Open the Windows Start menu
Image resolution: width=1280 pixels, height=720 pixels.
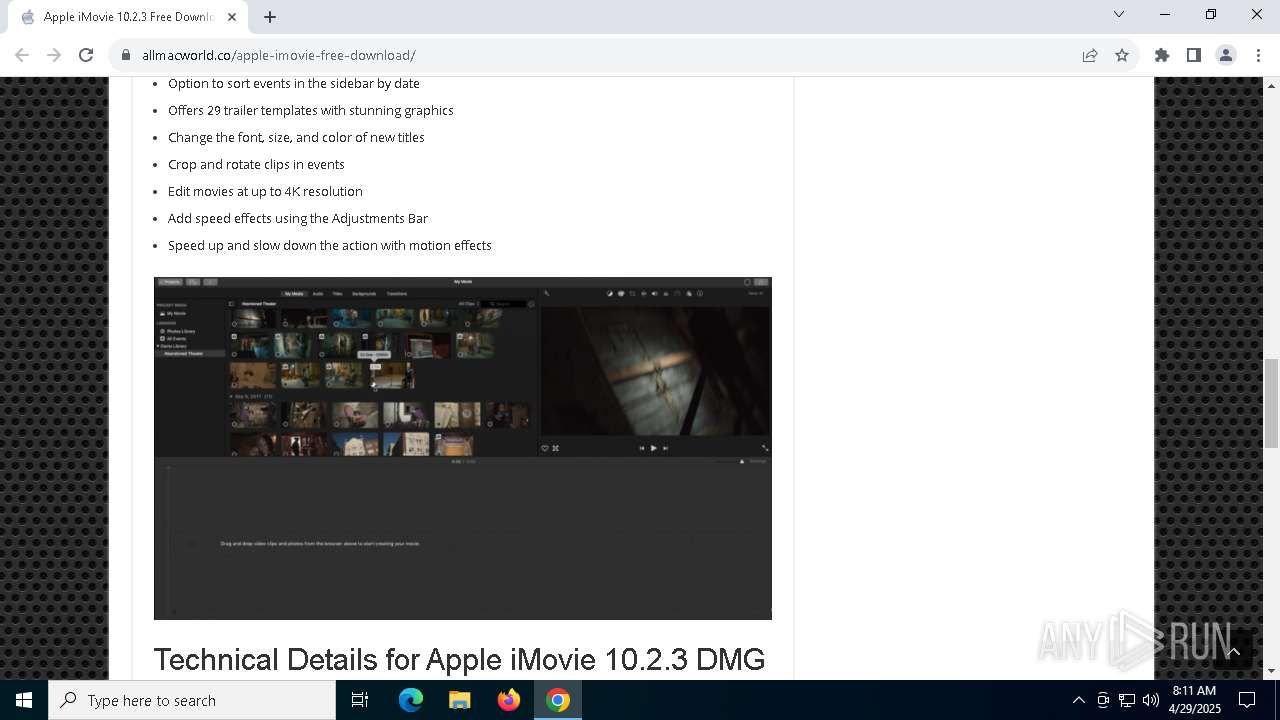pos(24,700)
